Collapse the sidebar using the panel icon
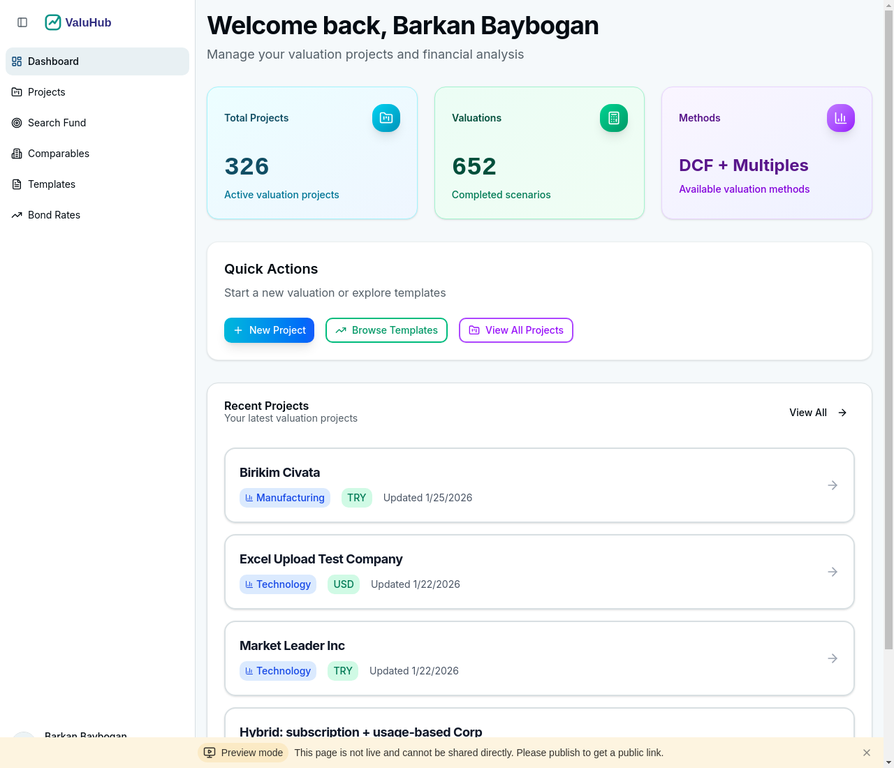The width and height of the screenshot is (894, 768). [22, 22]
